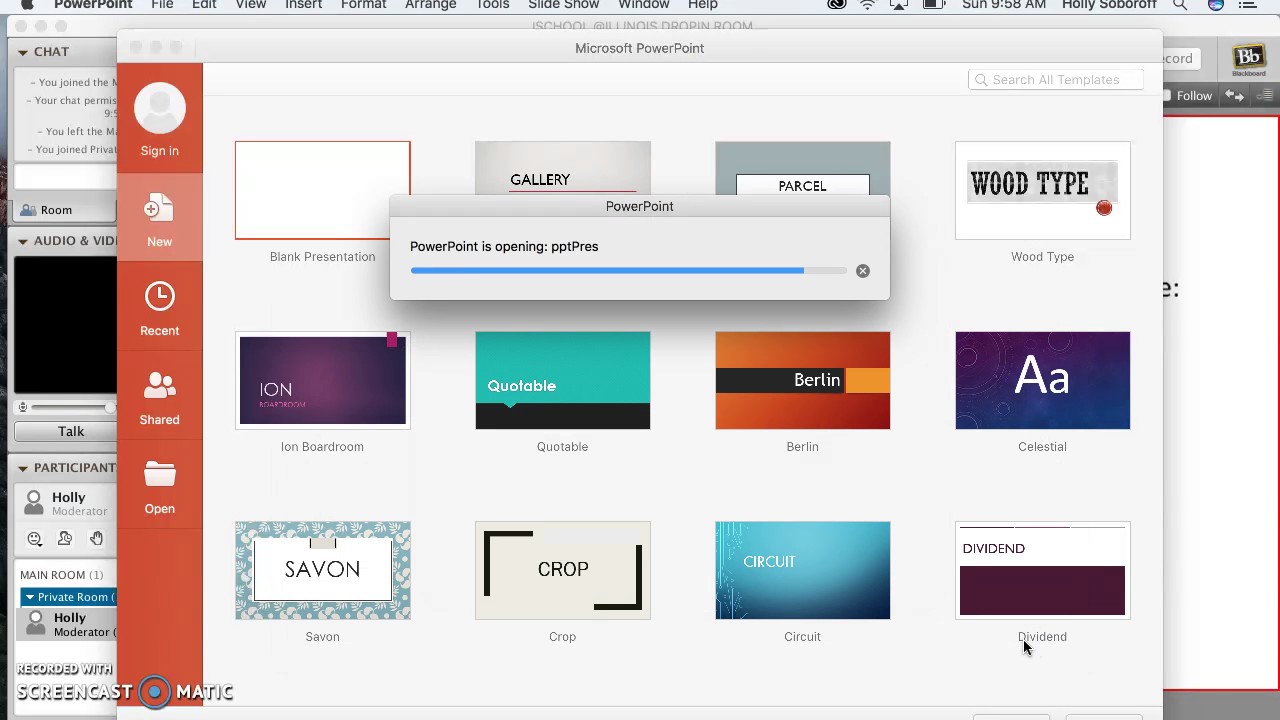Select the New sidebar icon
The image size is (1280, 720).
(159, 209)
